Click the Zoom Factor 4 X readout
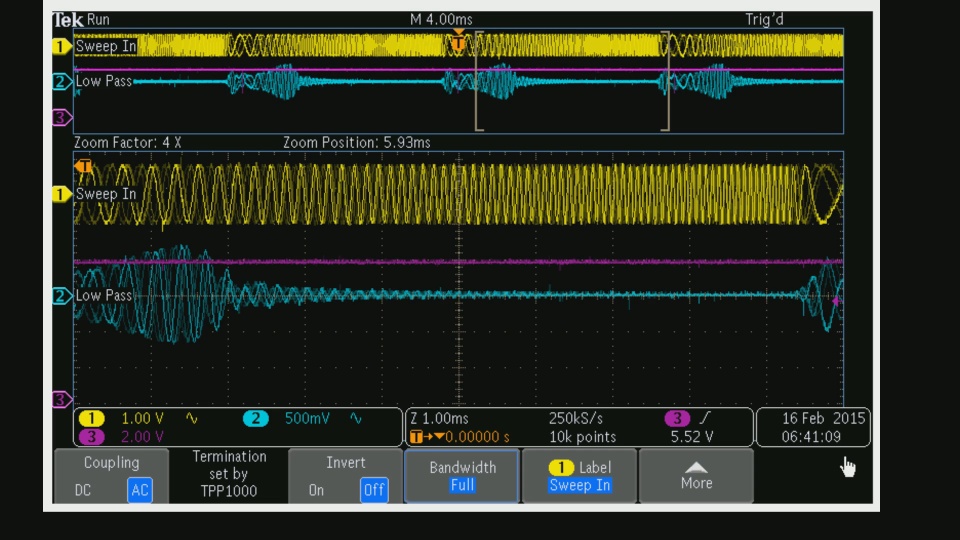Viewport: 960px width, 540px height. pyautogui.click(x=128, y=143)
